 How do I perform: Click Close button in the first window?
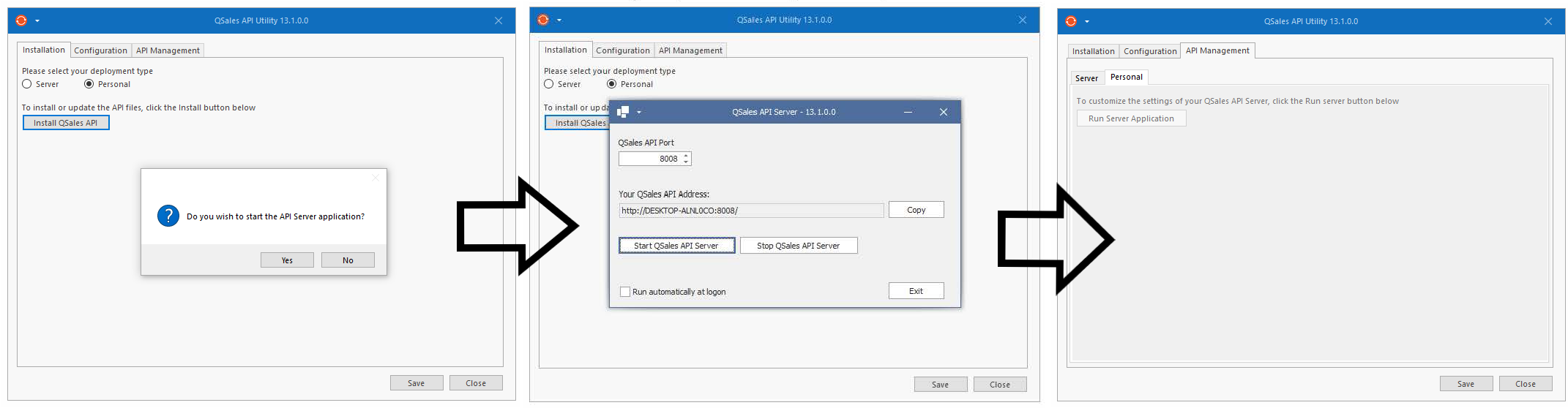[x=476, y=383]
